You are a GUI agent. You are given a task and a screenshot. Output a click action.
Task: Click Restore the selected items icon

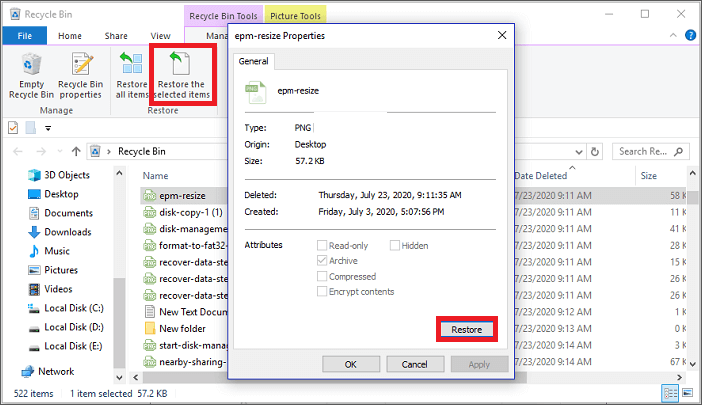click(181, 77)
